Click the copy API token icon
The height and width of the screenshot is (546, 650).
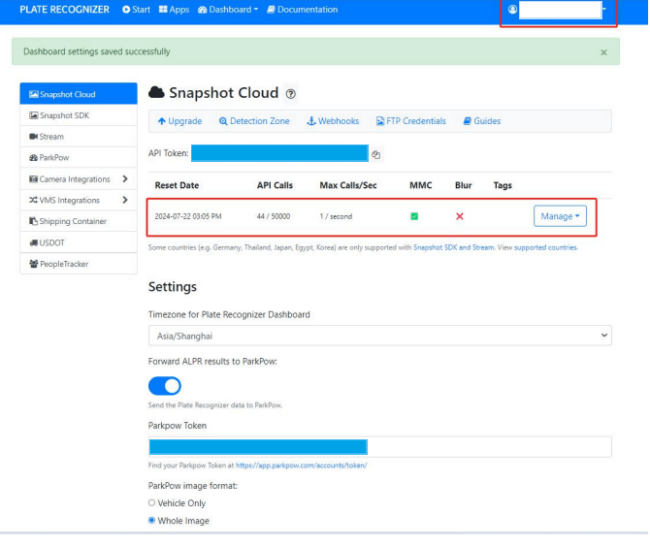(376, 155)
